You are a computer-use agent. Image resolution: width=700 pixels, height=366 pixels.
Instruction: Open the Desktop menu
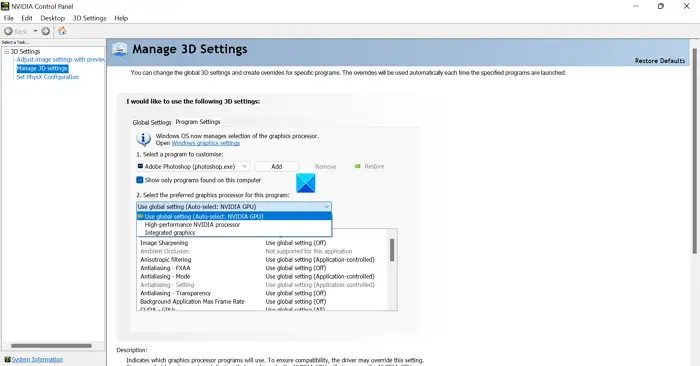point(53,18)
